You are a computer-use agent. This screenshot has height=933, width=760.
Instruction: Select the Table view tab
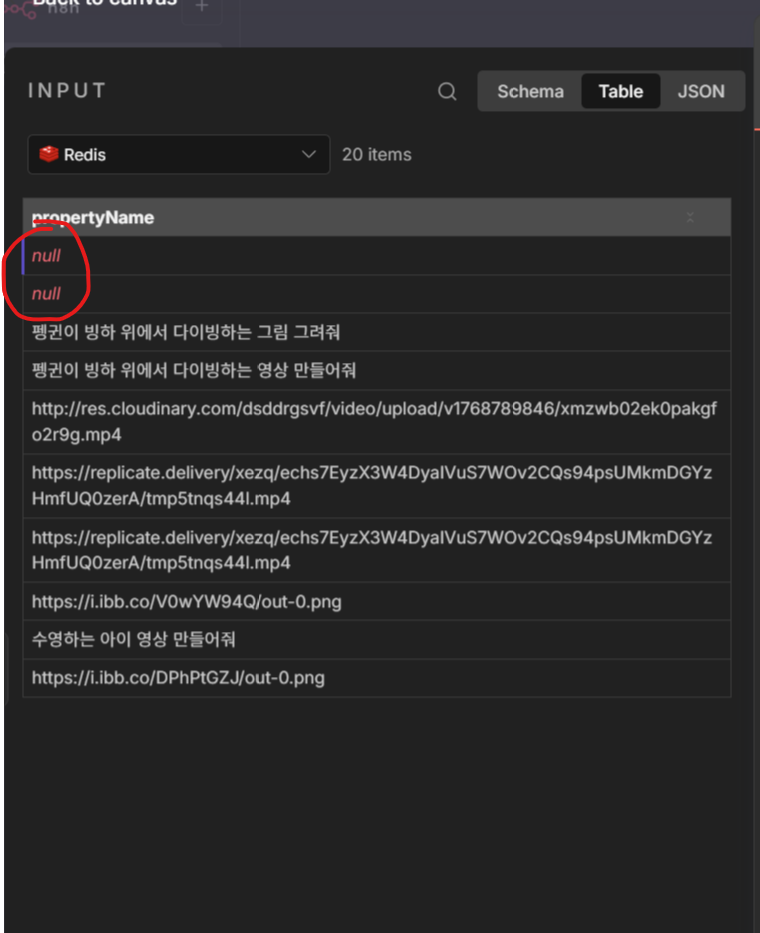point(621,91)
